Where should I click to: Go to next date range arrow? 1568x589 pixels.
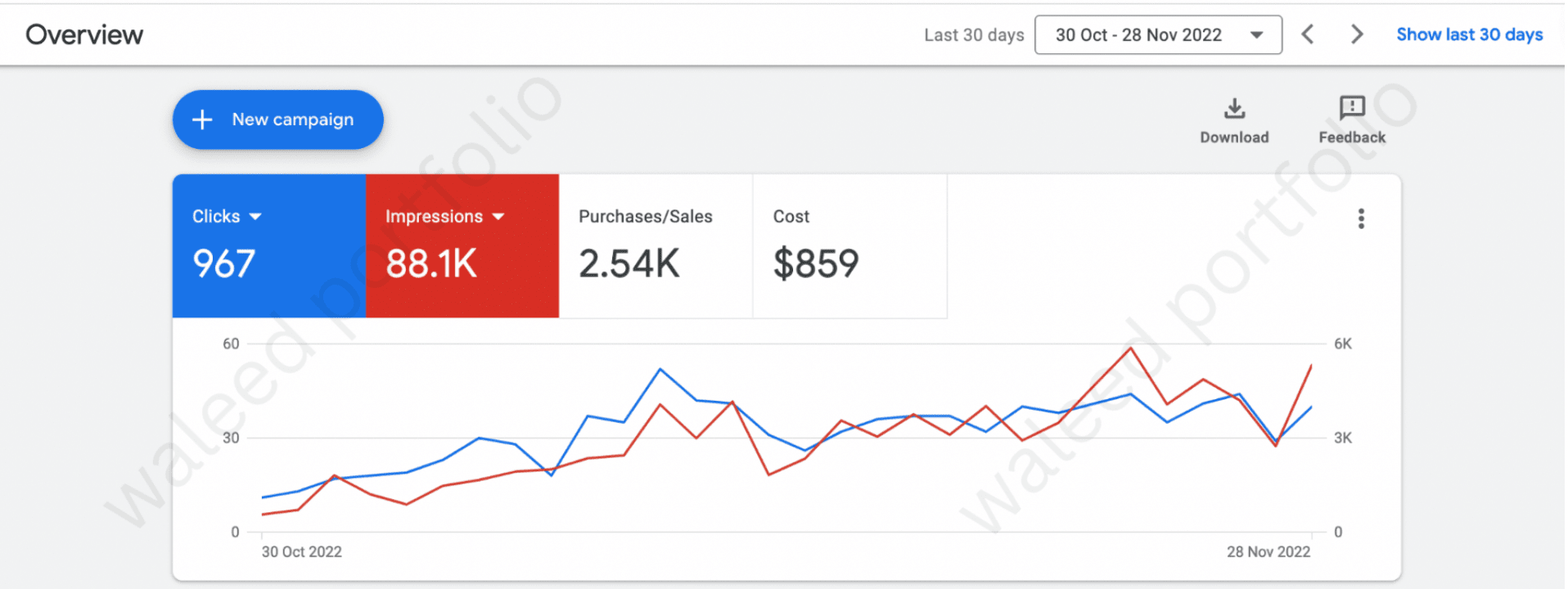click(1357, 34)
